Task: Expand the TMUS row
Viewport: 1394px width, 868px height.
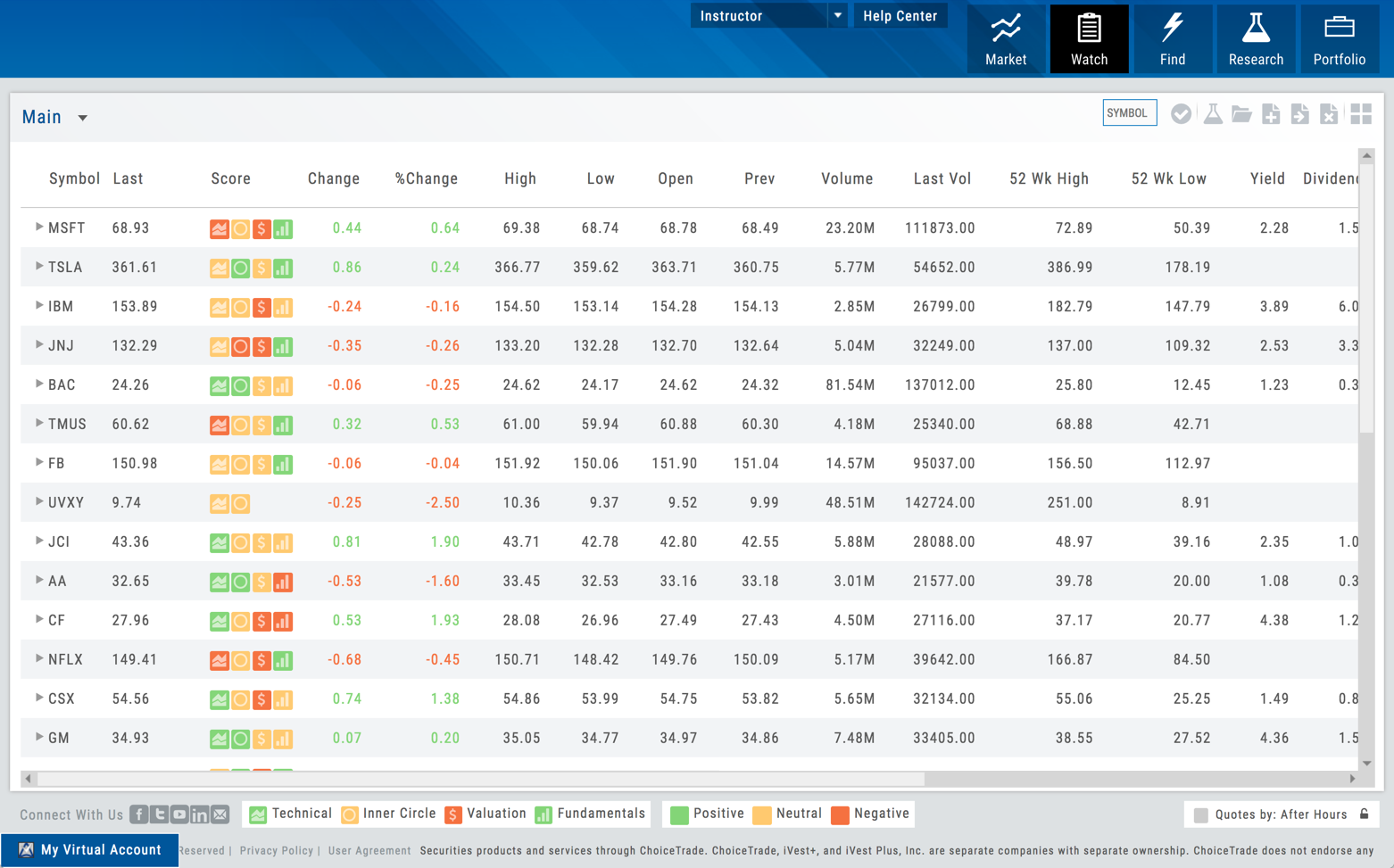Action: [39, 424]
